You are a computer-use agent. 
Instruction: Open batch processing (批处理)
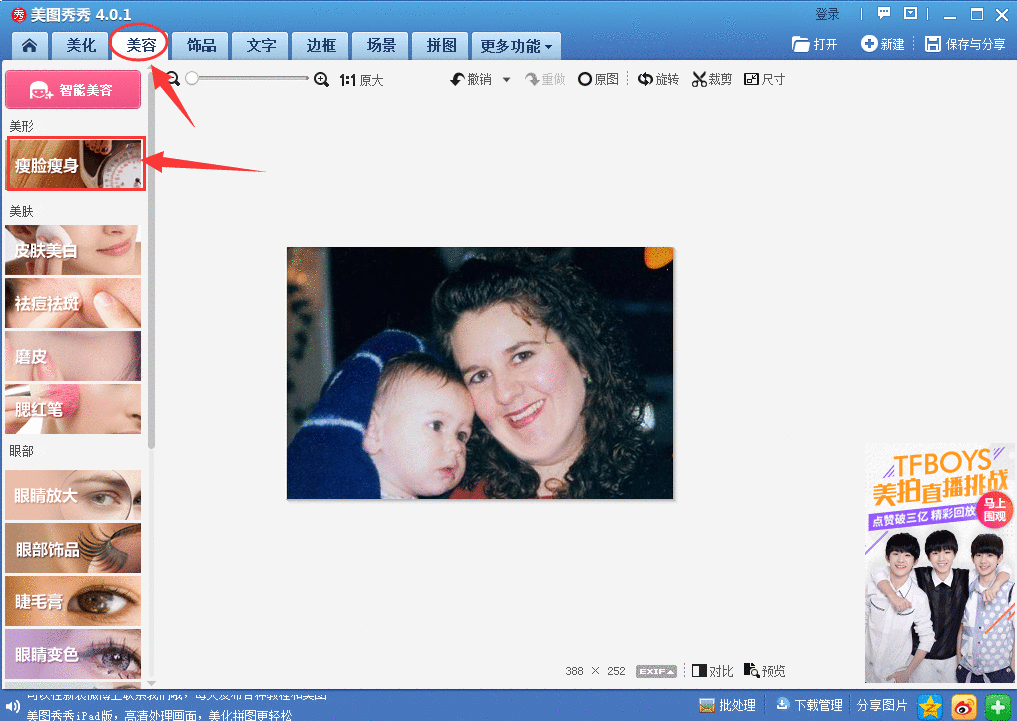pos(727,706)
